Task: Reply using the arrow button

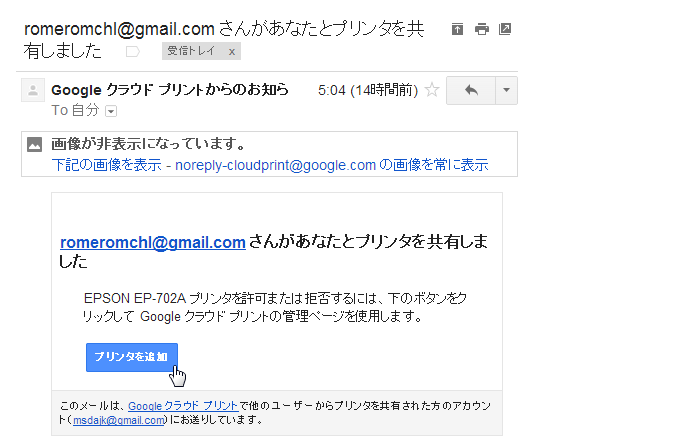Action: coord(471,90)
